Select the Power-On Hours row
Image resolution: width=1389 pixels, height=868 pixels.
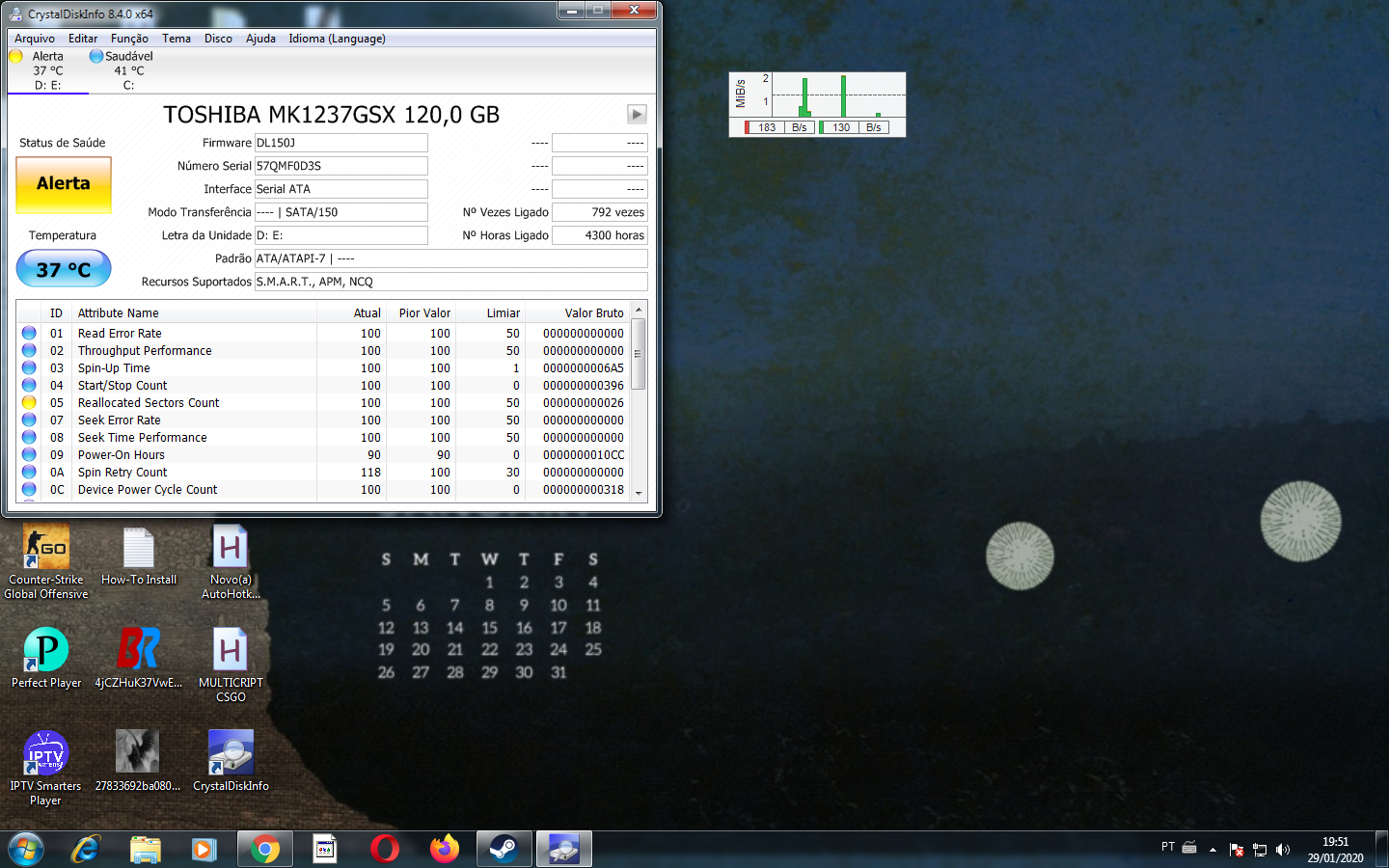tap(324, 454)
